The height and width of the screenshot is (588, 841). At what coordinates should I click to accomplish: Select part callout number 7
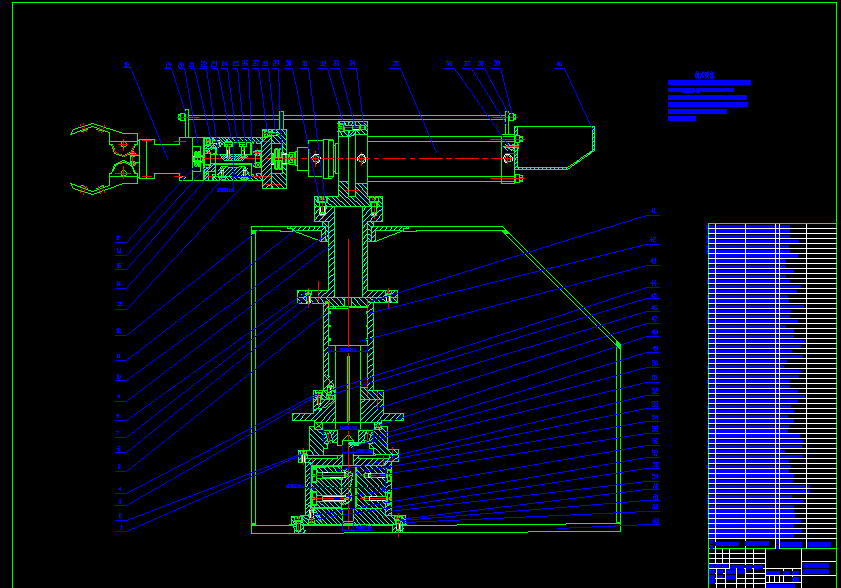[117, 434]
